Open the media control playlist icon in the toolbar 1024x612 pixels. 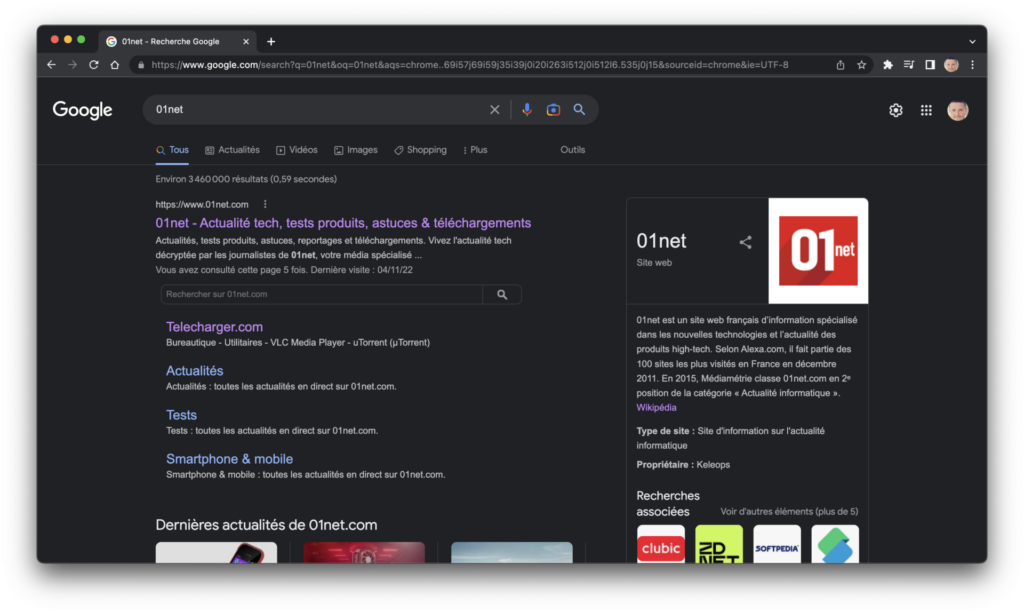coord(908,65)
